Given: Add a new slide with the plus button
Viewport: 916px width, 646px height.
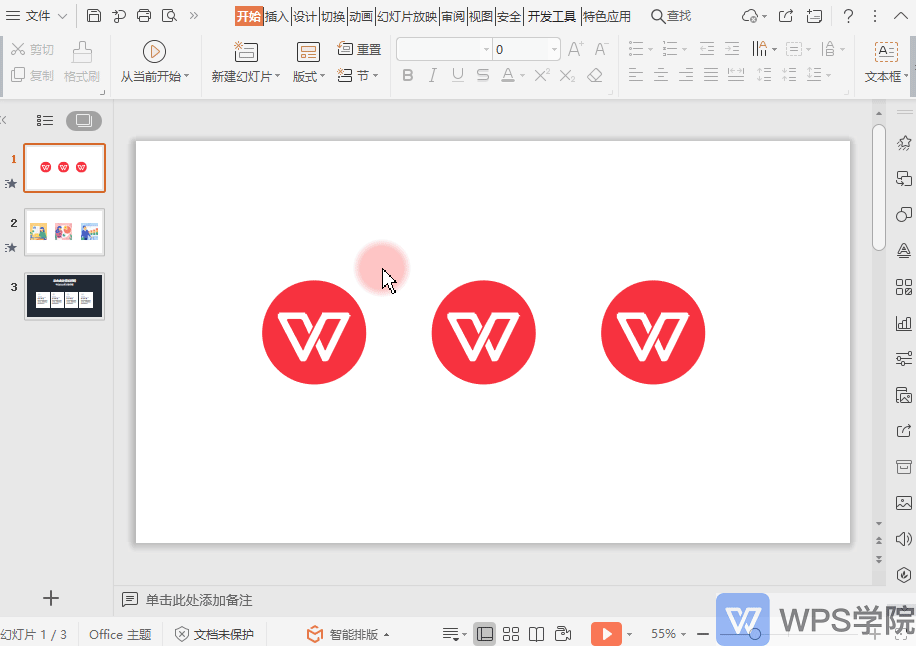Looking at the screenshot, I should 51,598.
